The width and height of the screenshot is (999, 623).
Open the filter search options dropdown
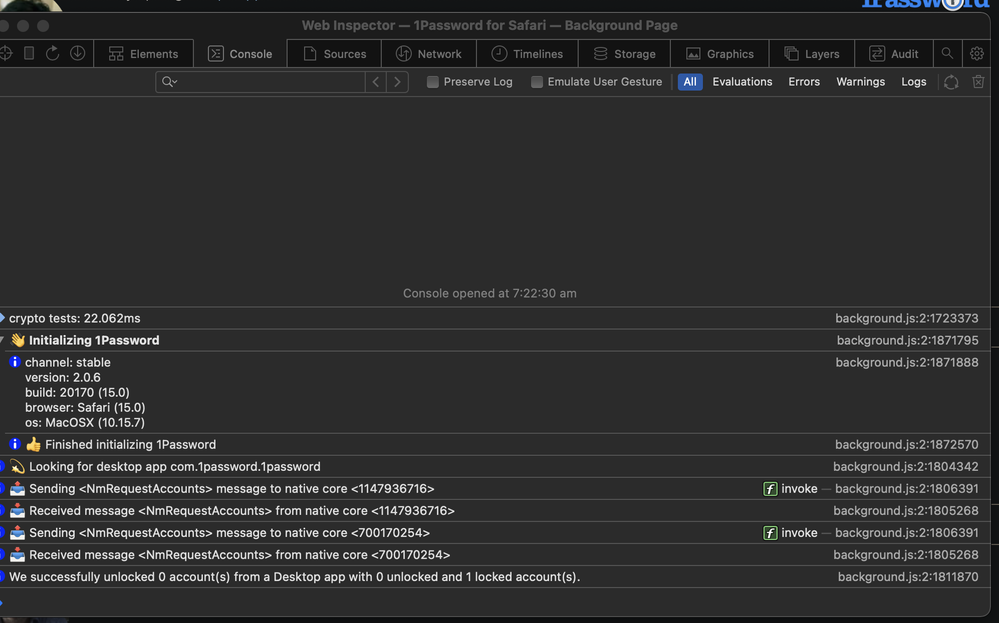[x=169, y=82]
